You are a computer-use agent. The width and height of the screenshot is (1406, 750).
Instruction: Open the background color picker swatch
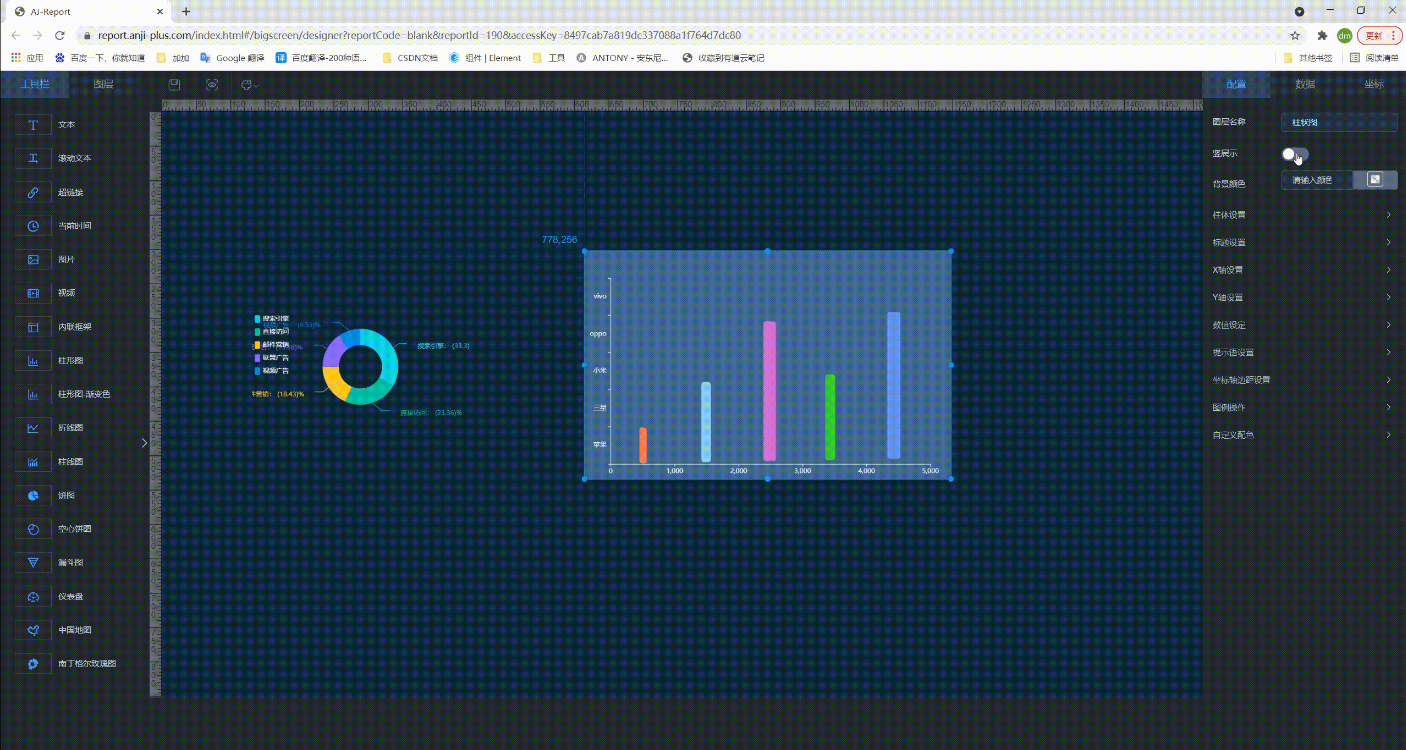click(x=1375, y=180)
